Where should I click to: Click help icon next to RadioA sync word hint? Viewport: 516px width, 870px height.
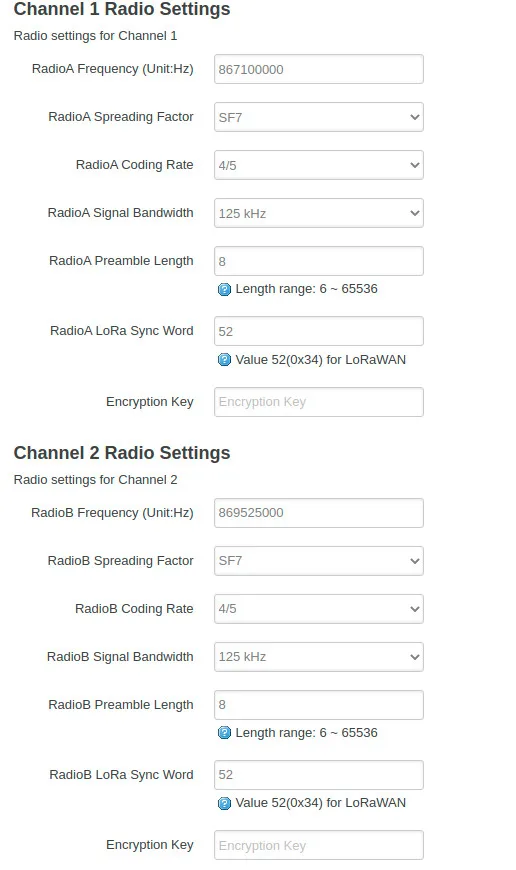[x=224, y=360]
